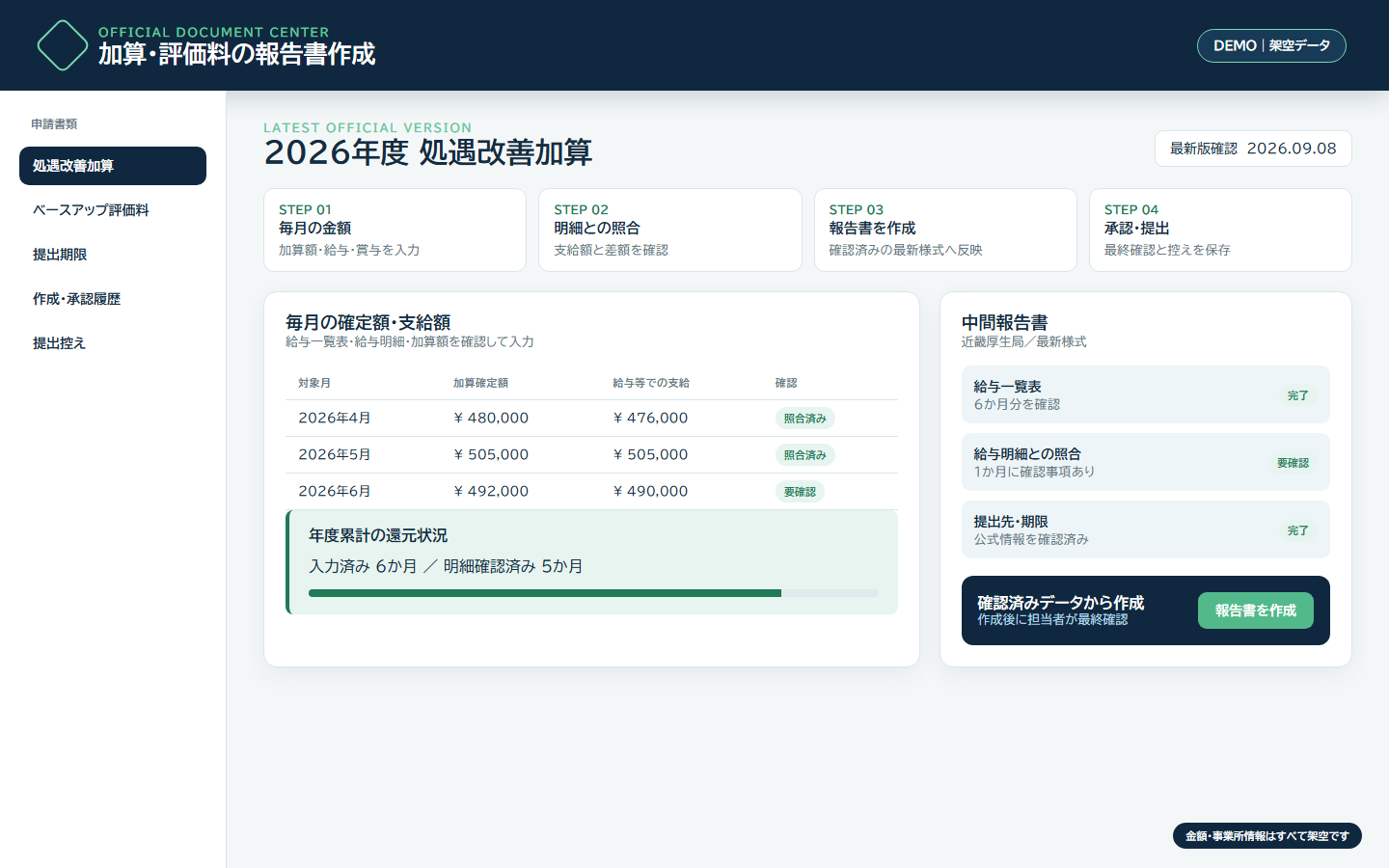
Task: Click 対象月 column header
Action: point(314,383)
